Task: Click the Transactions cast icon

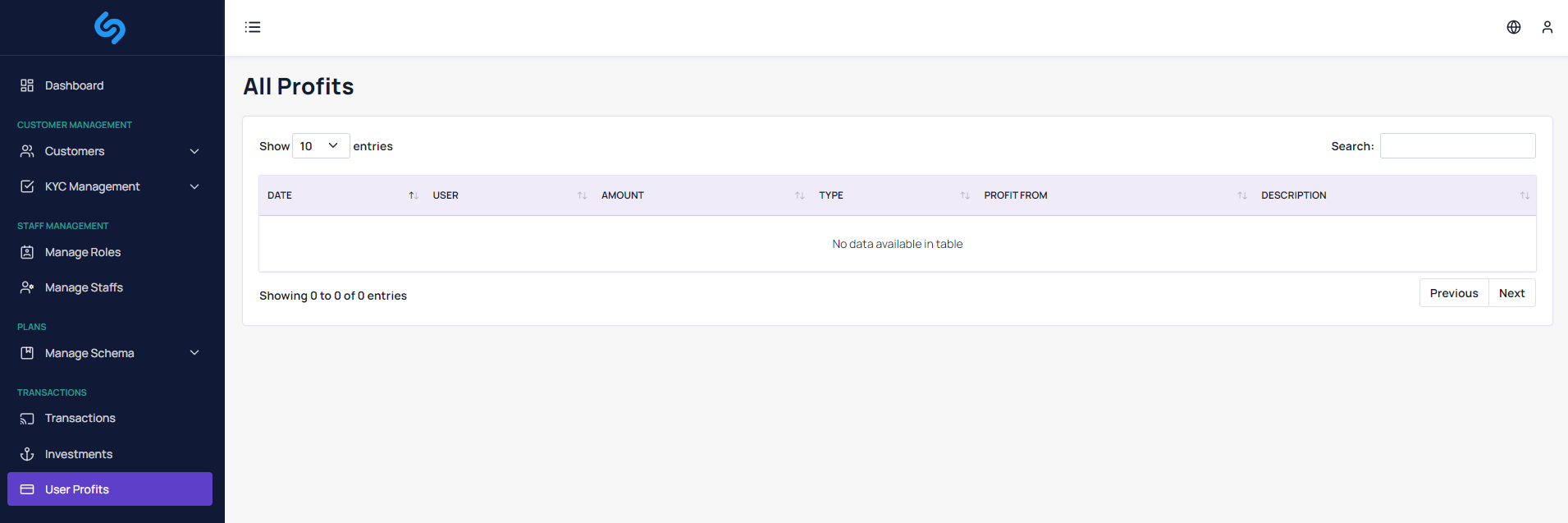Action: [x=27, y=419]
